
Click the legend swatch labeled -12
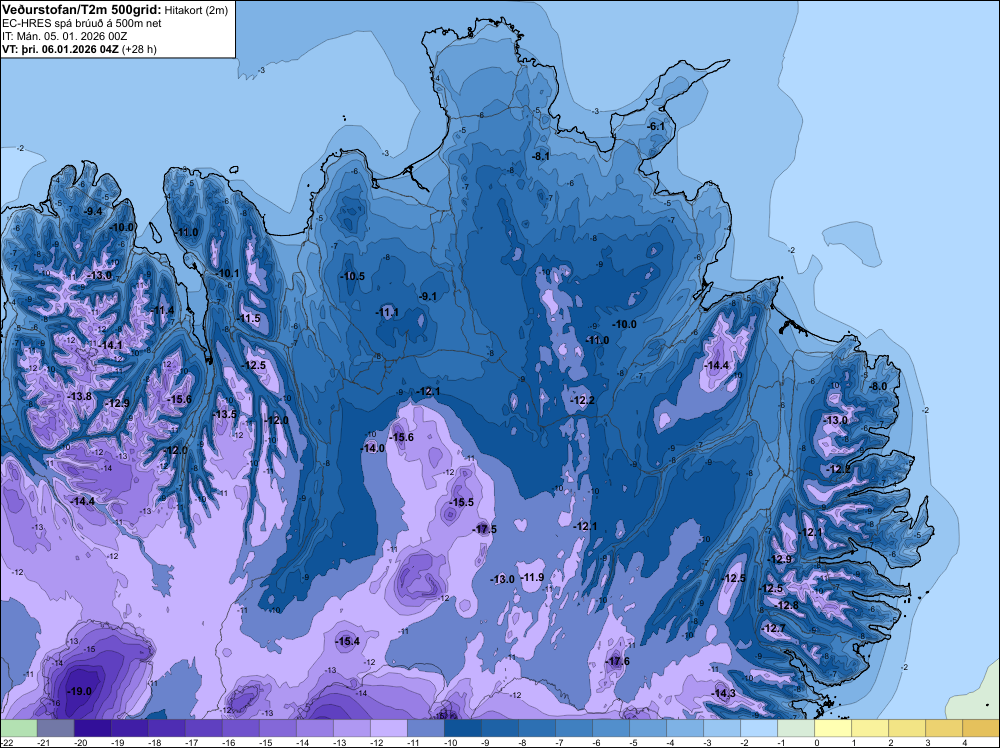(x=388, y=728)
